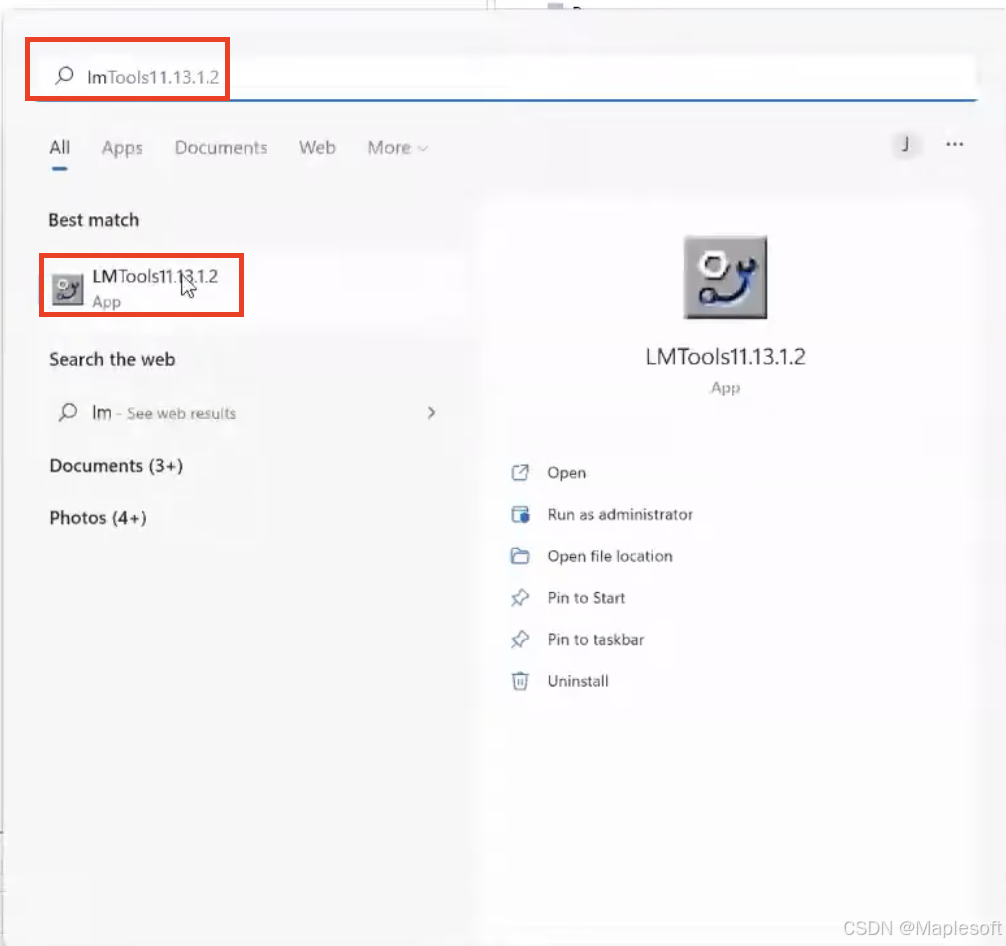Open the user account J avatar

905,145
